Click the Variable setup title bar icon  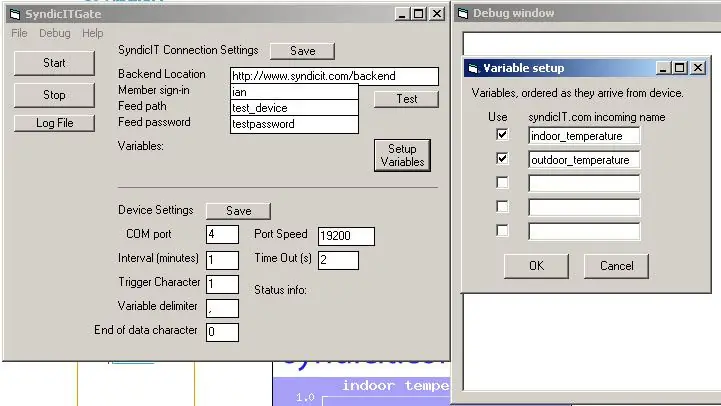click(473, 69)
